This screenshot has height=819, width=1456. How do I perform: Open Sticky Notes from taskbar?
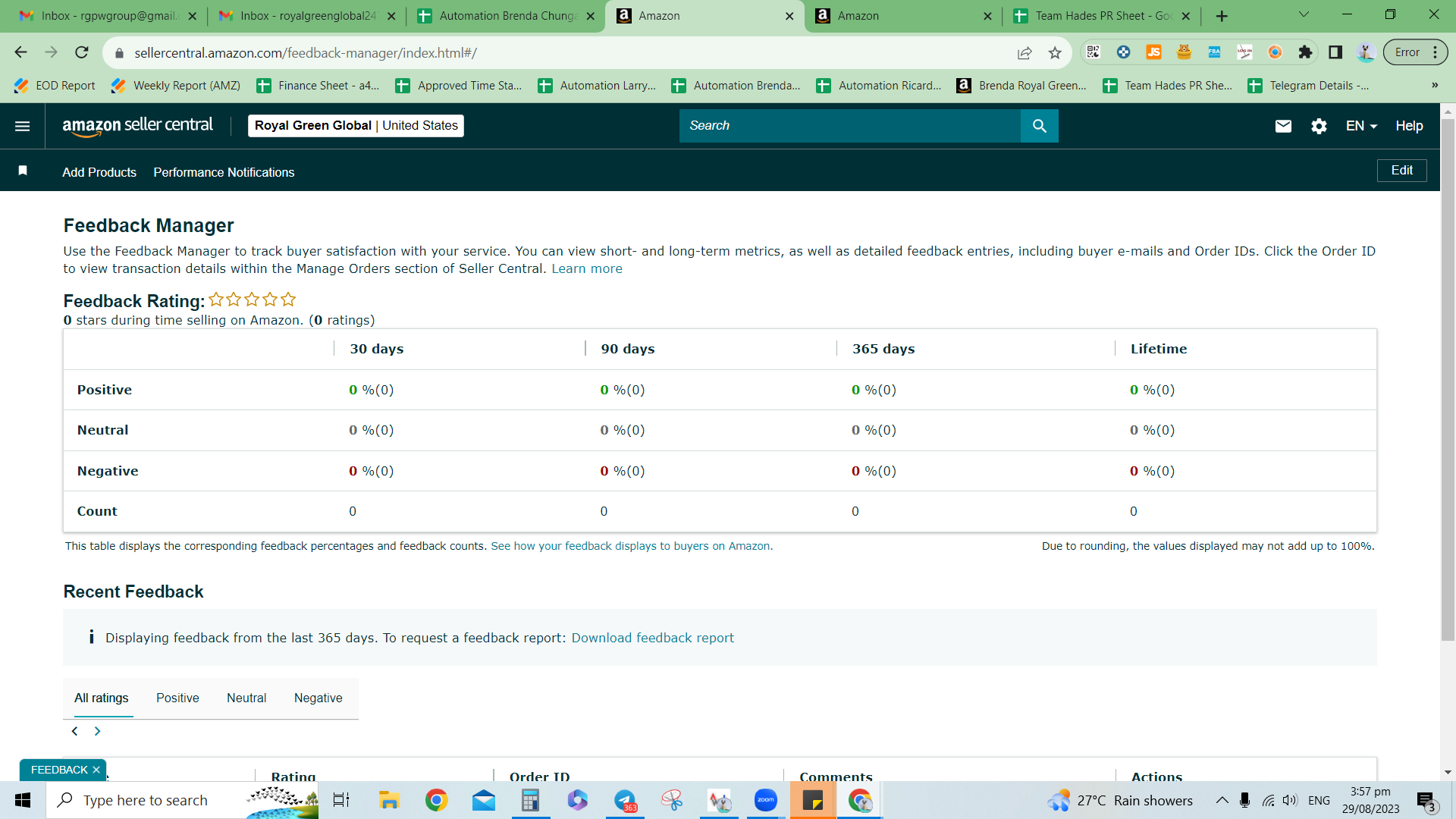point(813,800)
